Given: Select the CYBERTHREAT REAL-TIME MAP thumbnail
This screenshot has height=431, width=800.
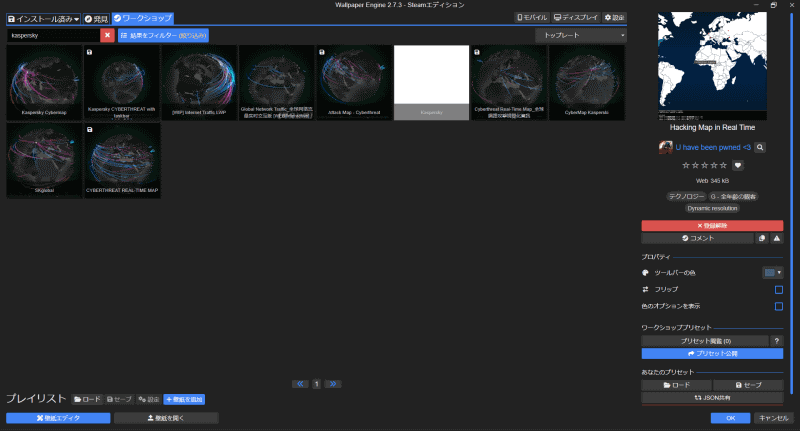Looking at the screenshot, I should tap(122, 160).
